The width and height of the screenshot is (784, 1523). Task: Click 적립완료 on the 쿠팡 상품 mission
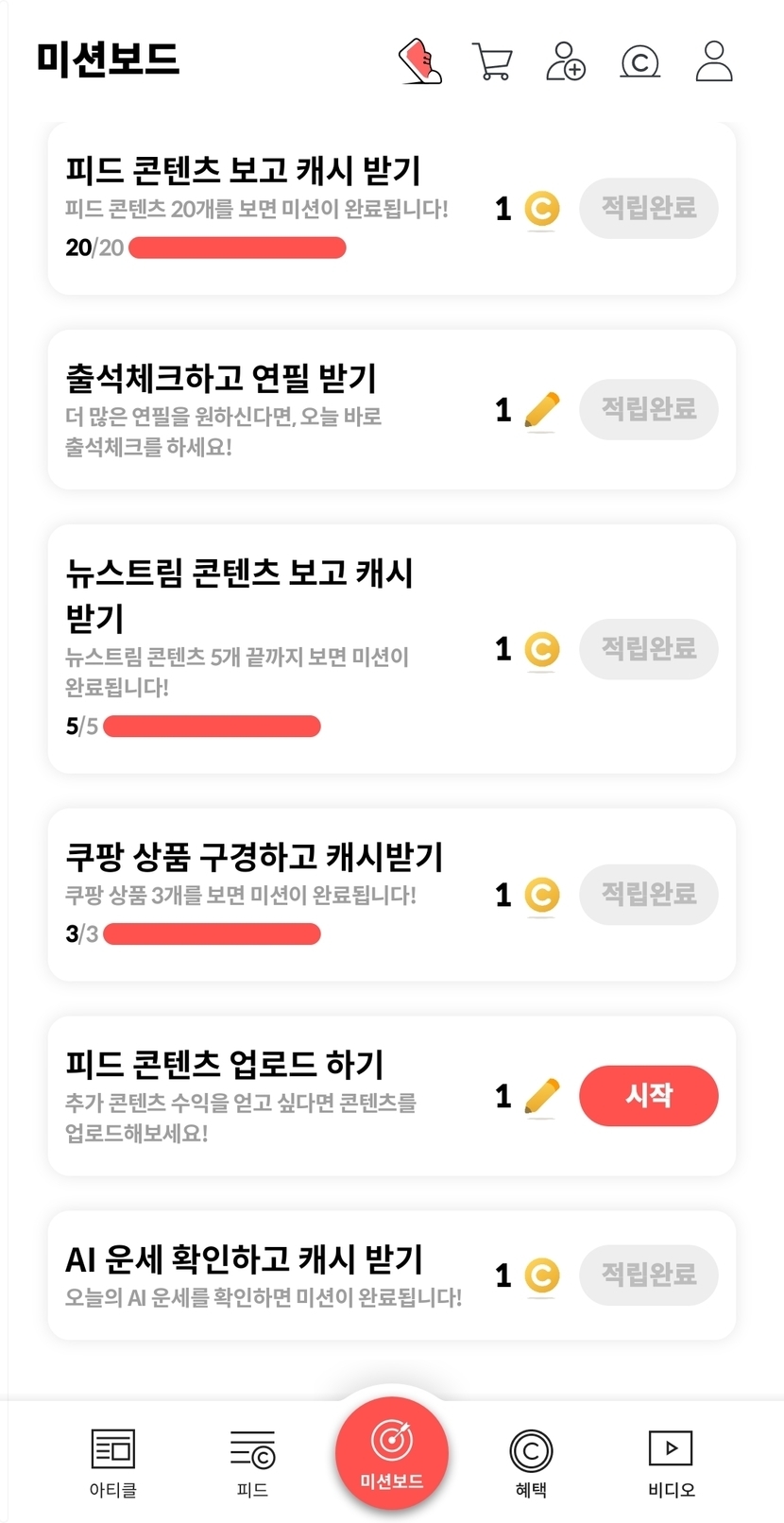click(649, 894)
